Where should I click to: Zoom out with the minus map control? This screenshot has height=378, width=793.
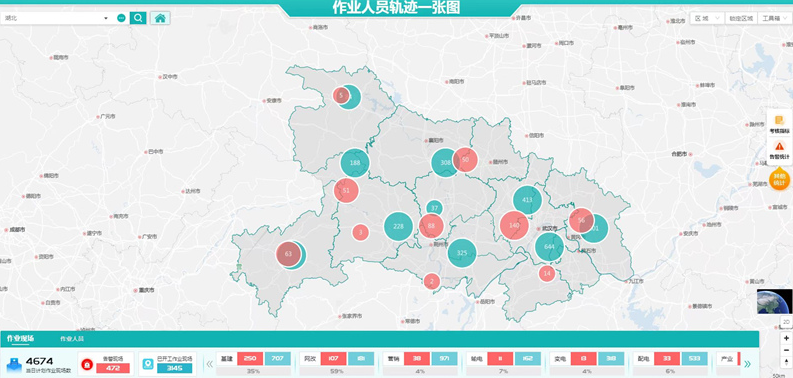(x=786, y=350)
